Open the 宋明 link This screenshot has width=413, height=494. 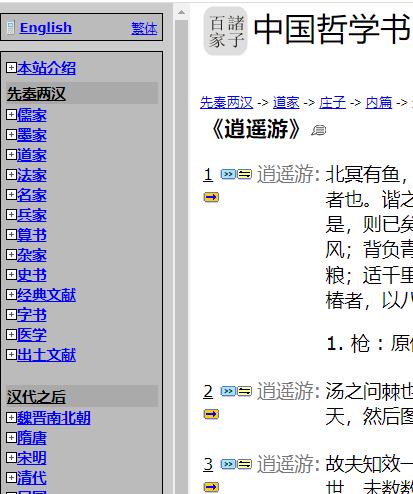[32, 458]
